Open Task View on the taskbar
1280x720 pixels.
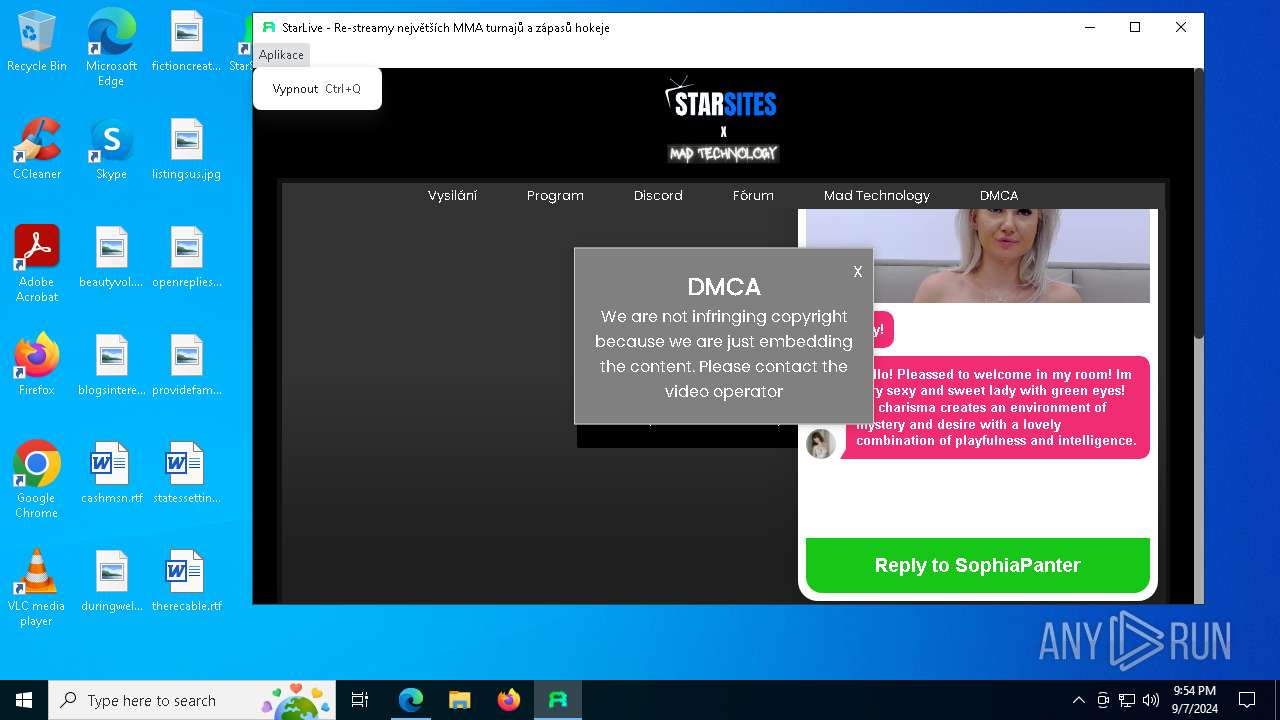point(360,700)
